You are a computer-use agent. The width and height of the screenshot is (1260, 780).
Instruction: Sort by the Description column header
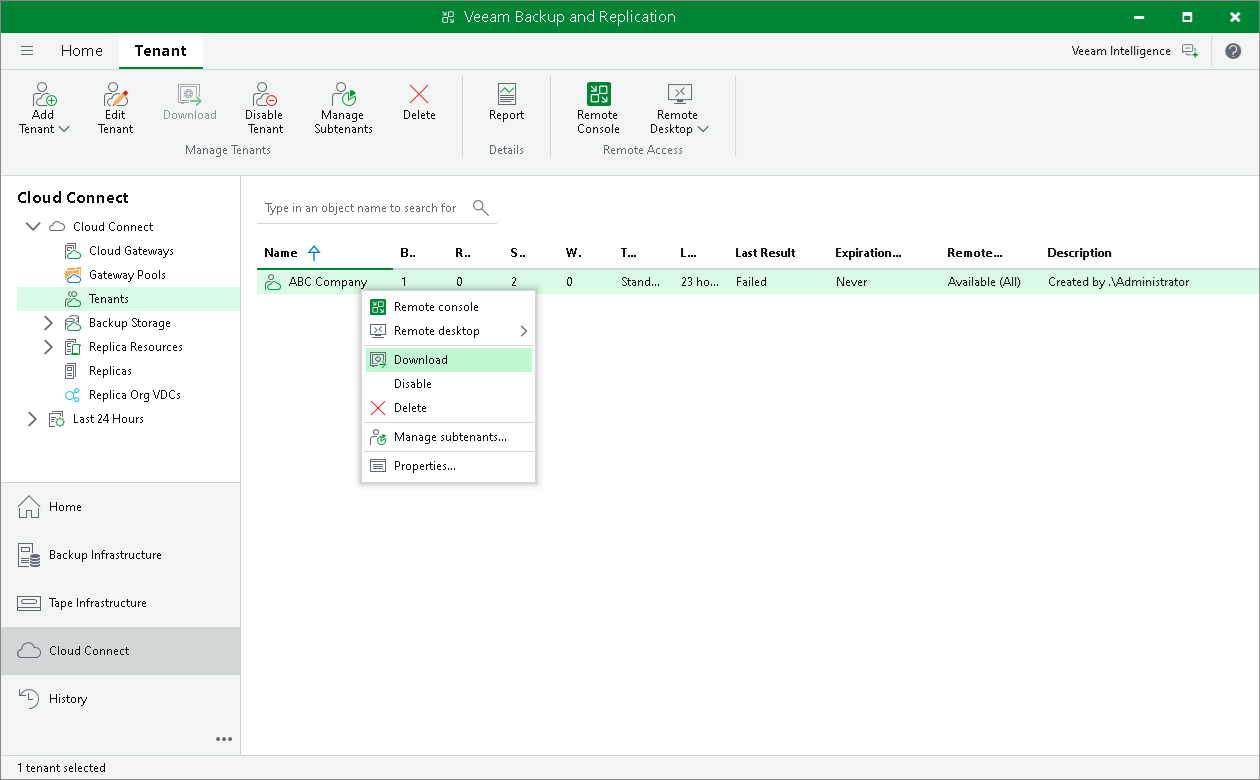(1079, 253)
